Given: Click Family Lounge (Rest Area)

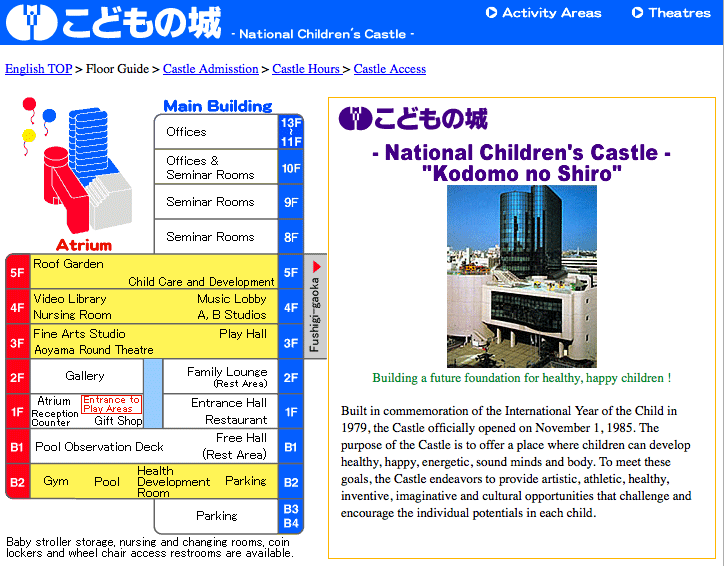Looking at the screenshot, I should [x=227, y=377].
